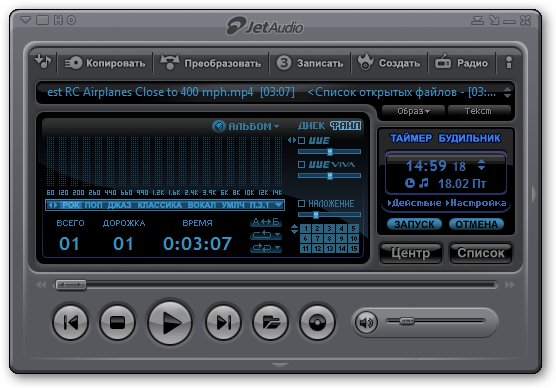
Task: Select the РОК equalizer preset
Action: pyautogui.click(x=71, y=205)
